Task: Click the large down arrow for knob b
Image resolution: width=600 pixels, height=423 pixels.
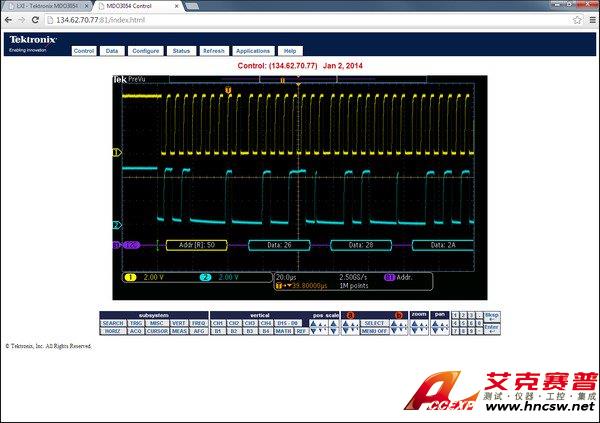Action: [x=394, y=331]
